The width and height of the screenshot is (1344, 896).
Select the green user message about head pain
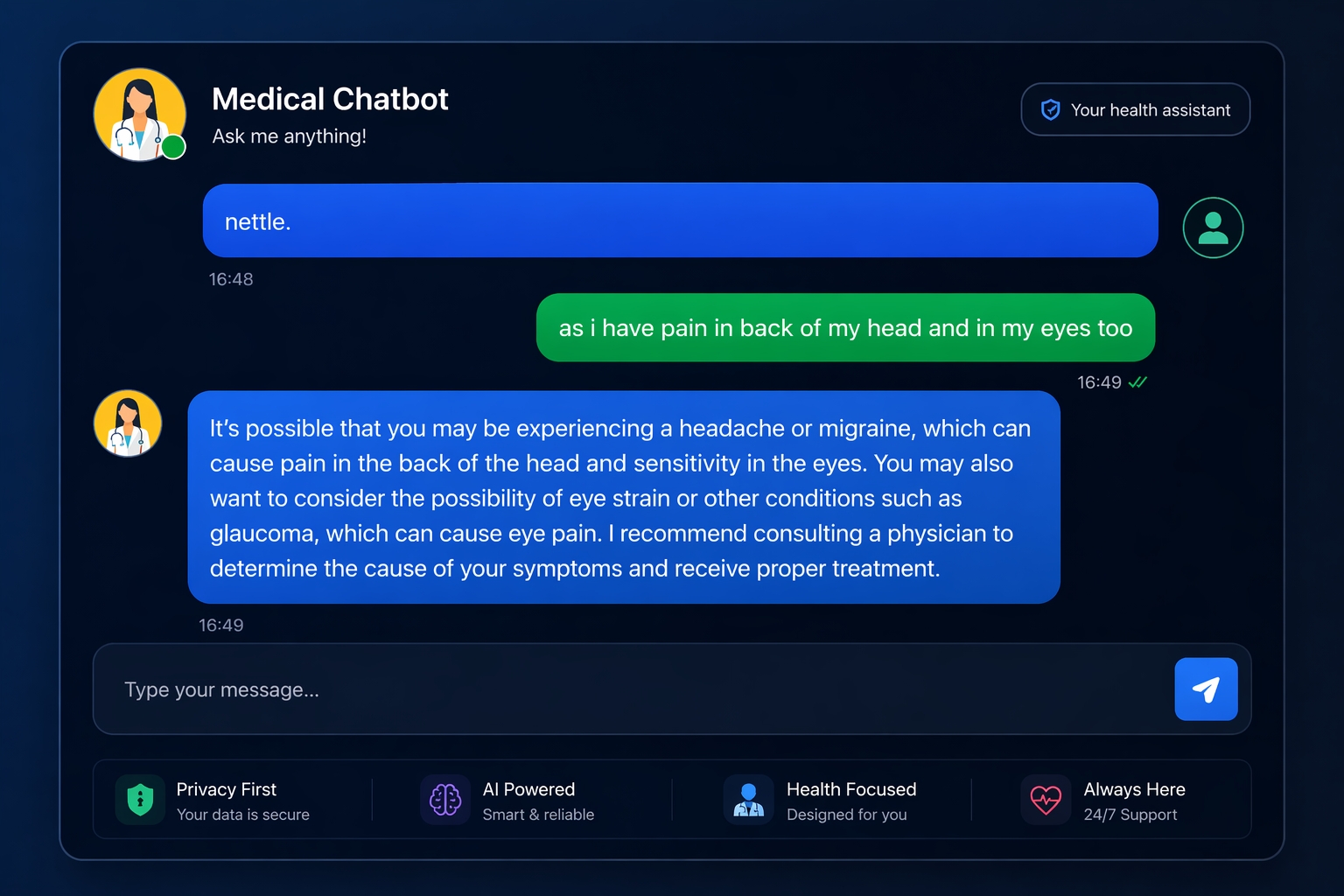pos(845,327)
